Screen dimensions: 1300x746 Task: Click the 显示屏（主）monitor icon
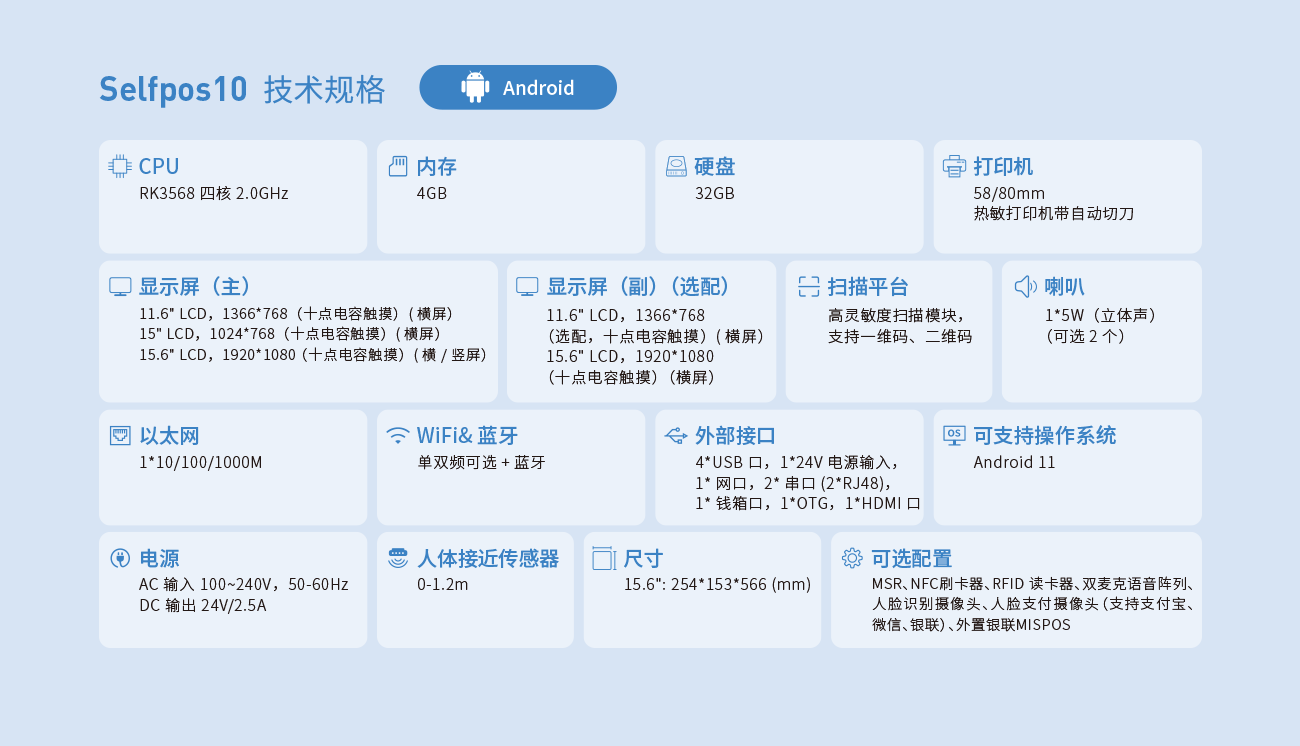[119, 286]
